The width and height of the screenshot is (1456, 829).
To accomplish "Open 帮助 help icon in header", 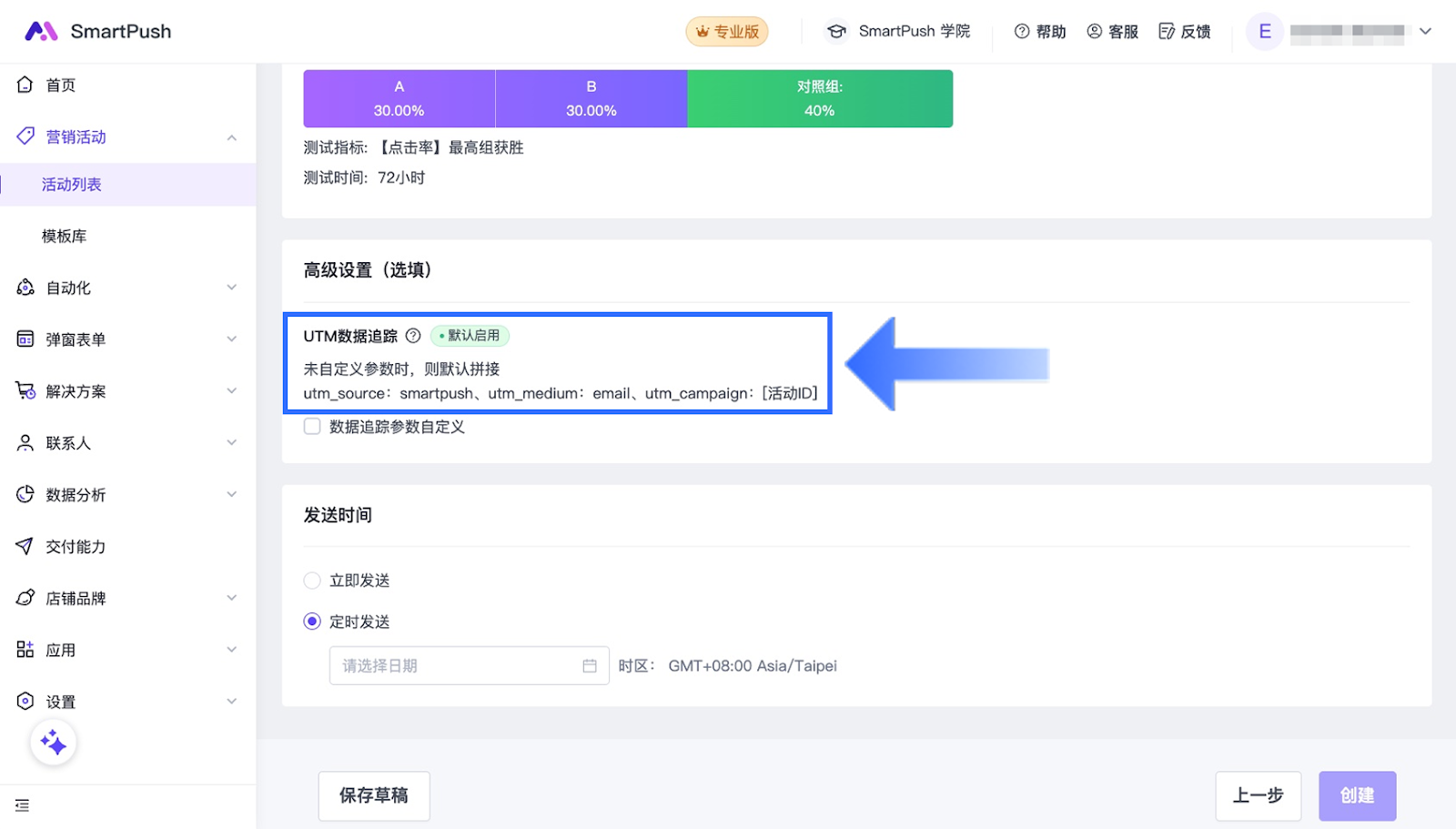I will tap(1022, 32).
